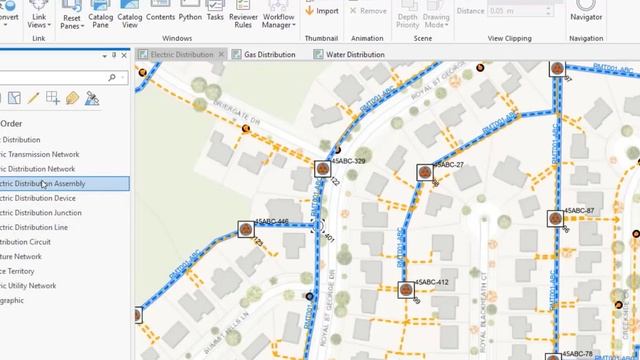Screen dimensions: 640x360
Task: Click the Depth Priority button
Action: coord(407,15)
